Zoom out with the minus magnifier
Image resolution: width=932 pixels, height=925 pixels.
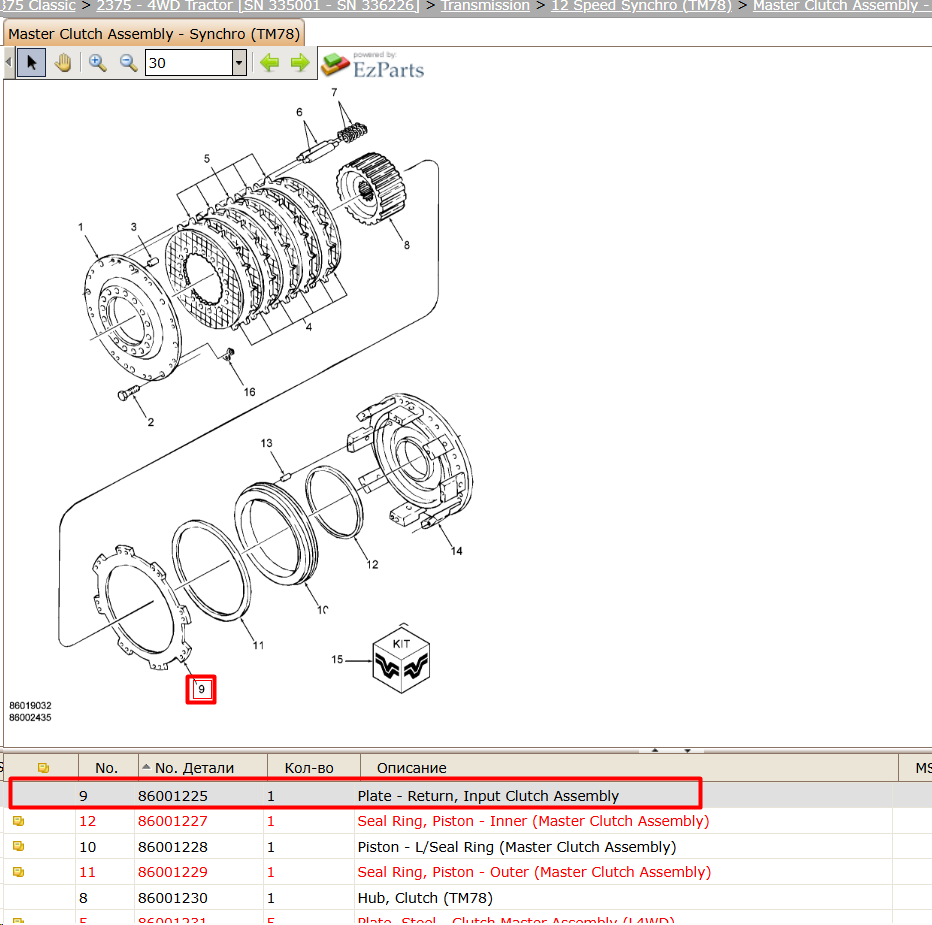click(128, 62)
